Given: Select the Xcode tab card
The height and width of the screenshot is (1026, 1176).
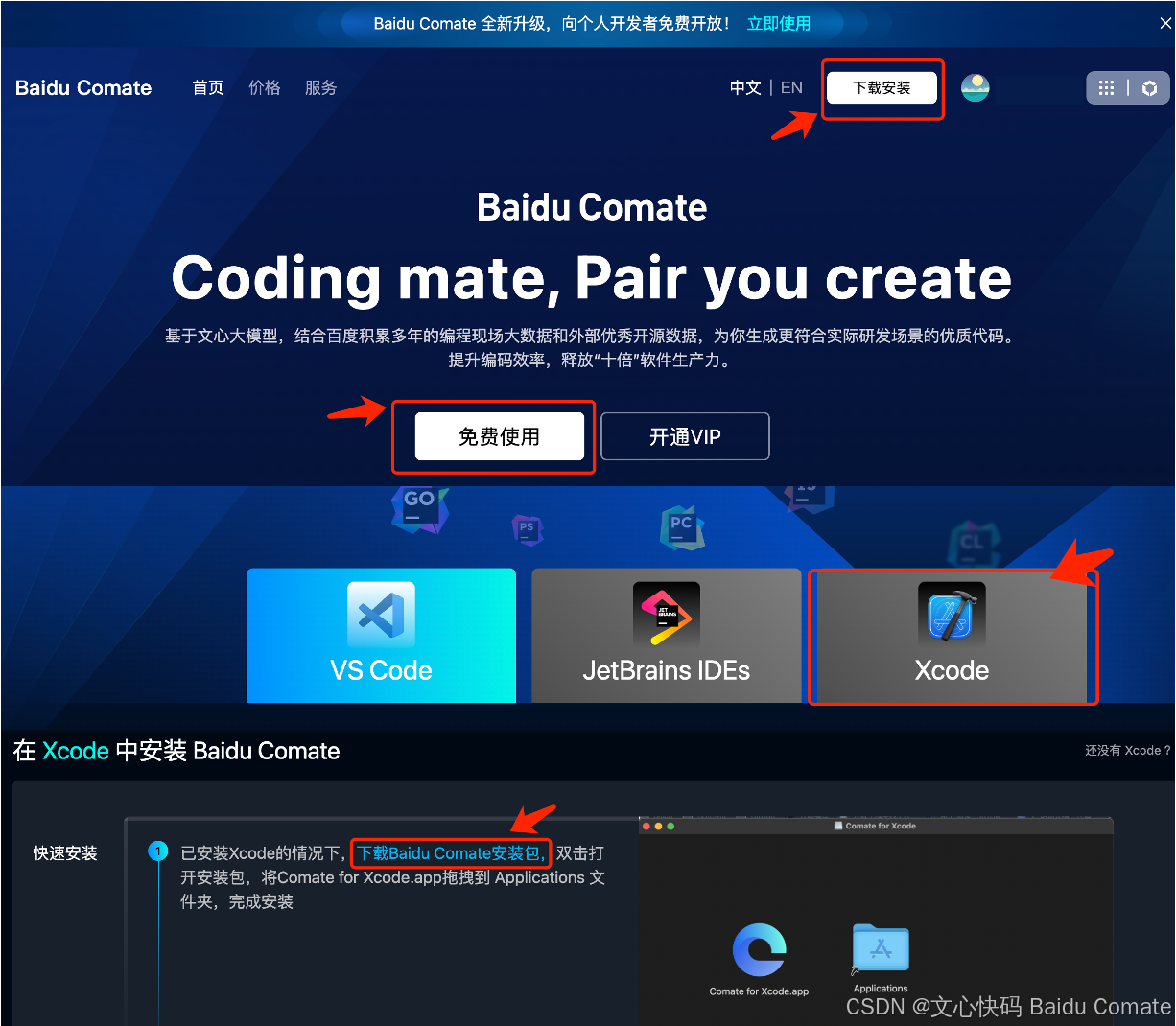Looking at the screenshot, I should (x=952, y=636).
